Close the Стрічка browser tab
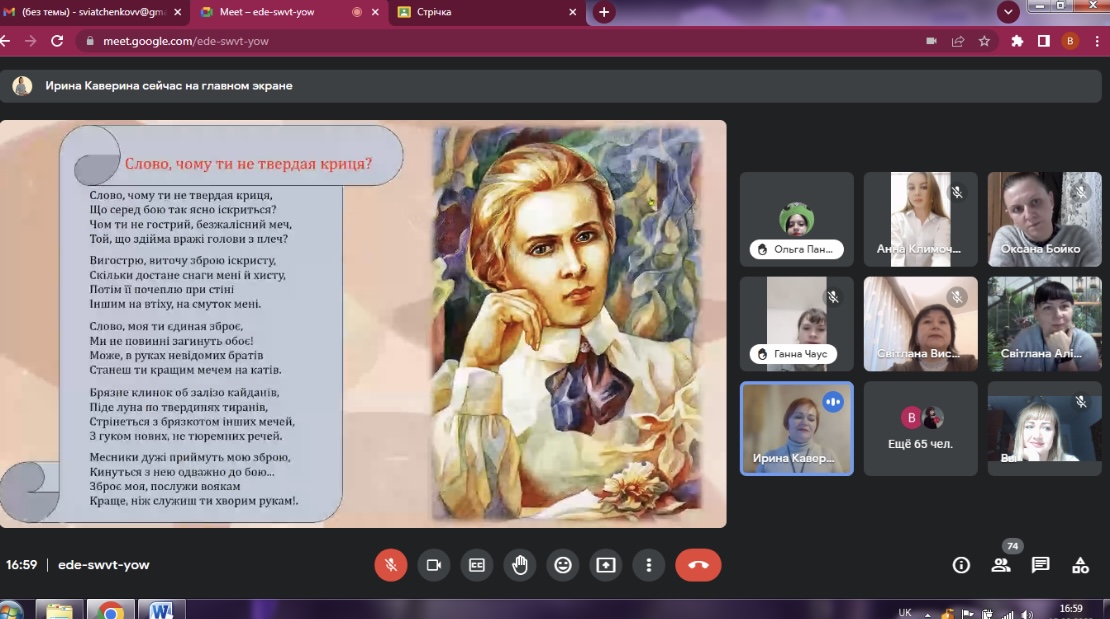This screenshot has width=1110, height=619. pos(572,12)
